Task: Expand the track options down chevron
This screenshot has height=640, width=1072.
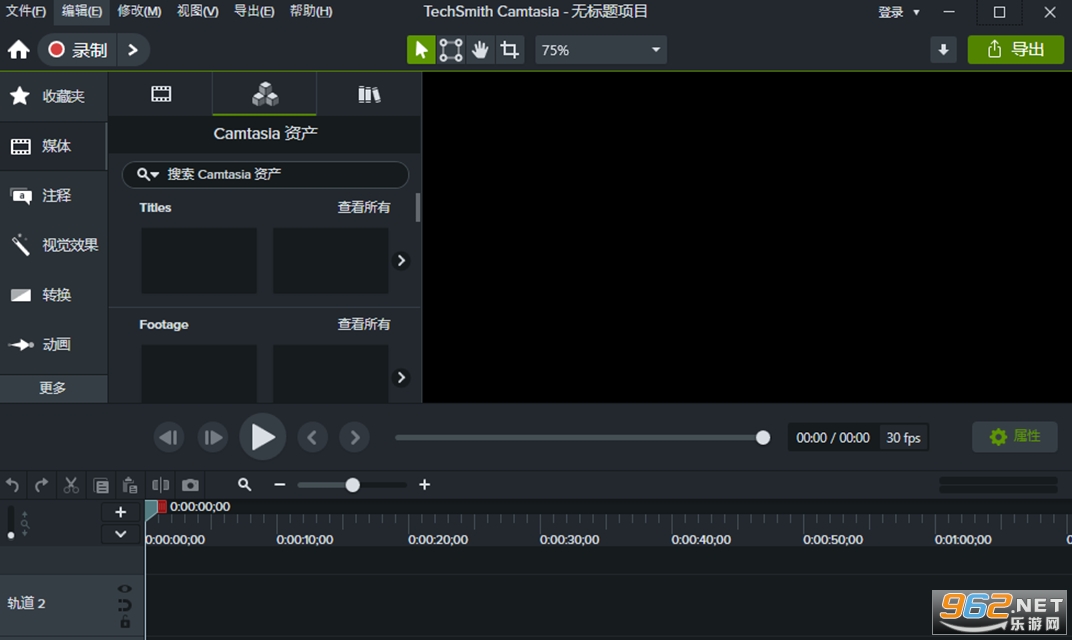Action: tap(120, 534)
